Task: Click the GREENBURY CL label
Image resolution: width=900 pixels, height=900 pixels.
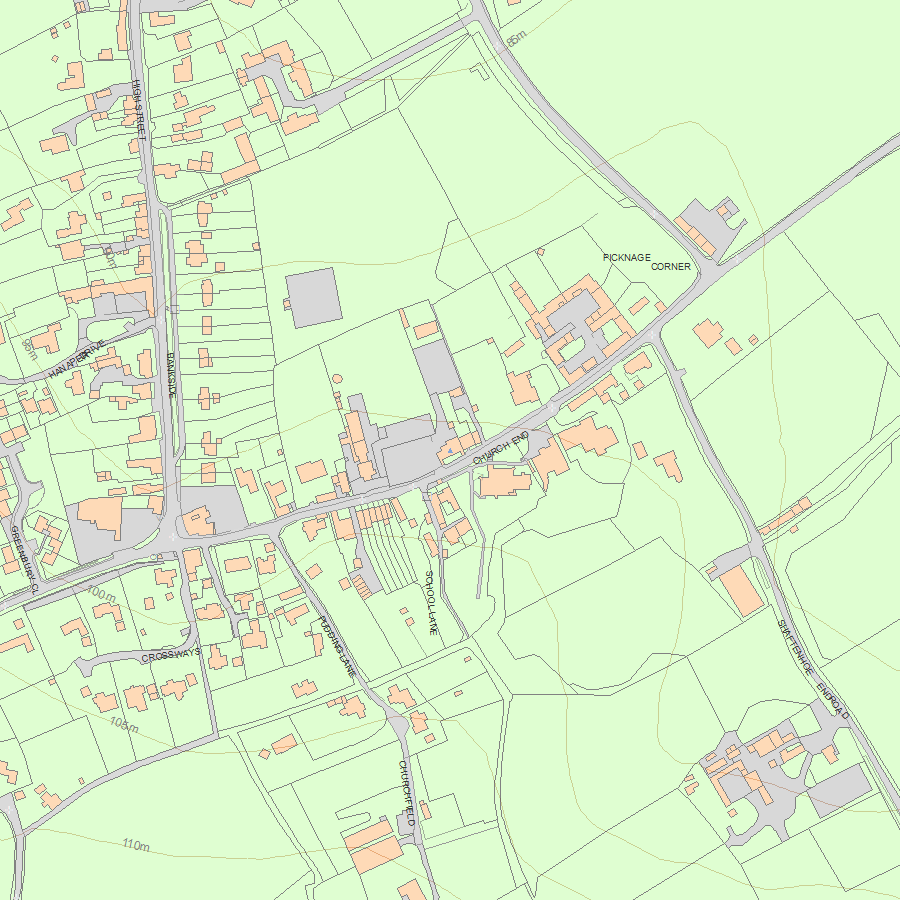Action: [24, 560]
